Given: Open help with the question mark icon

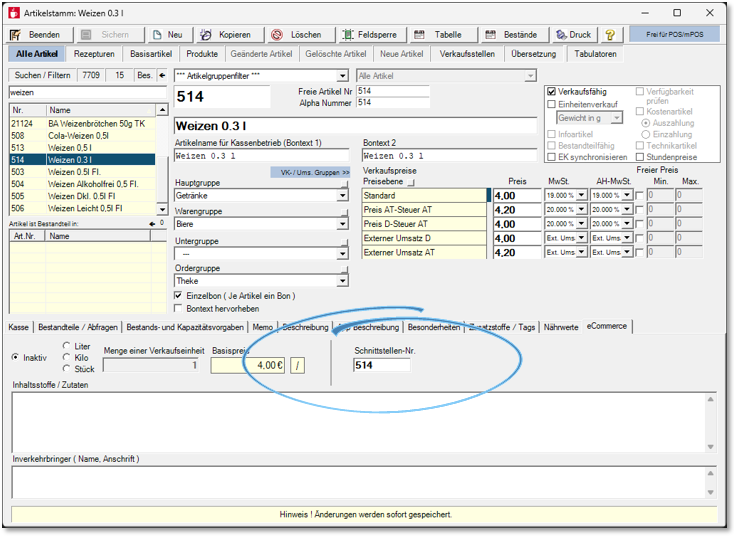Looking at the screenshot, I should point(610,34).
